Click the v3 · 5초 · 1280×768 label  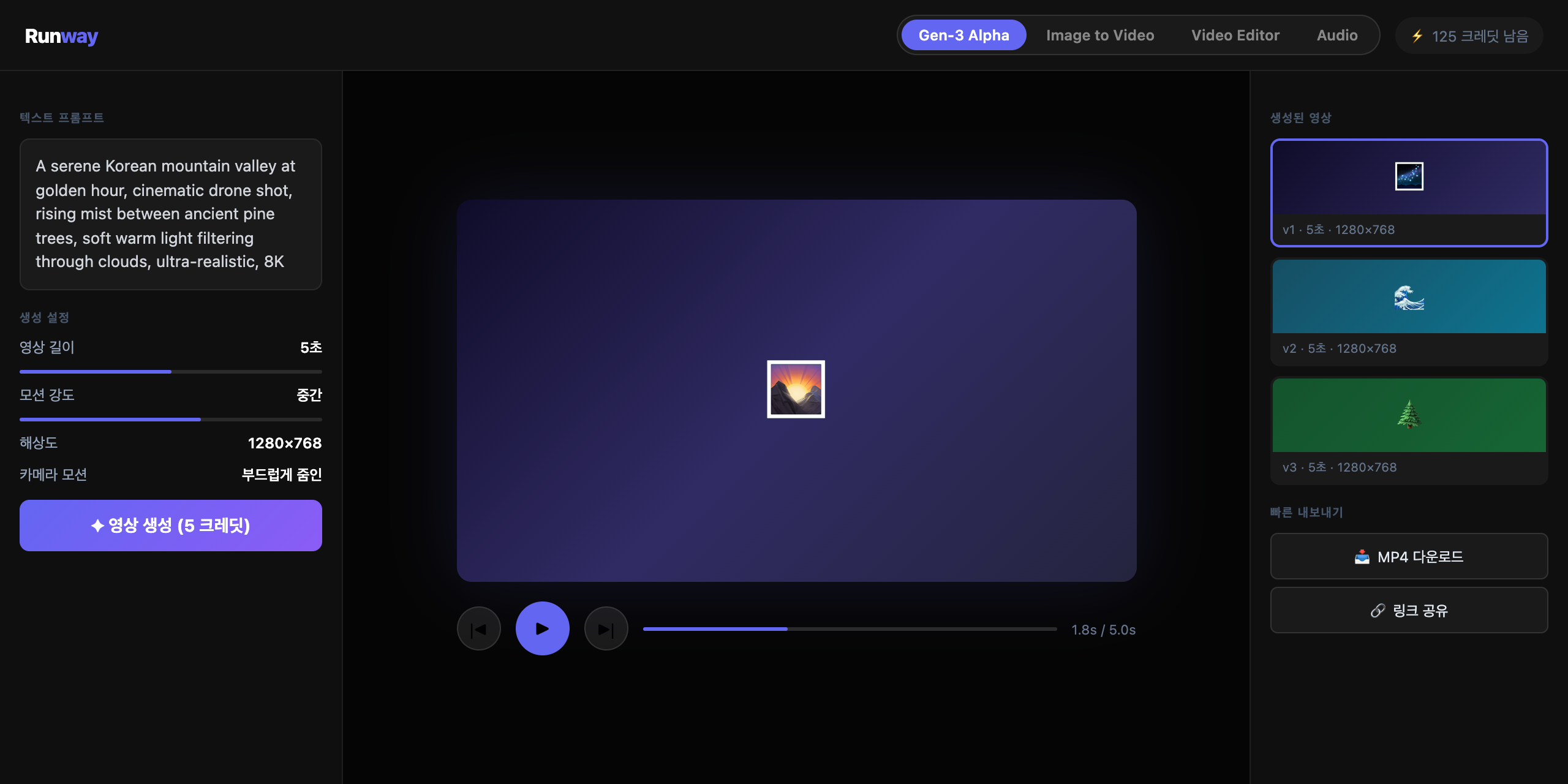(1340, 467)
